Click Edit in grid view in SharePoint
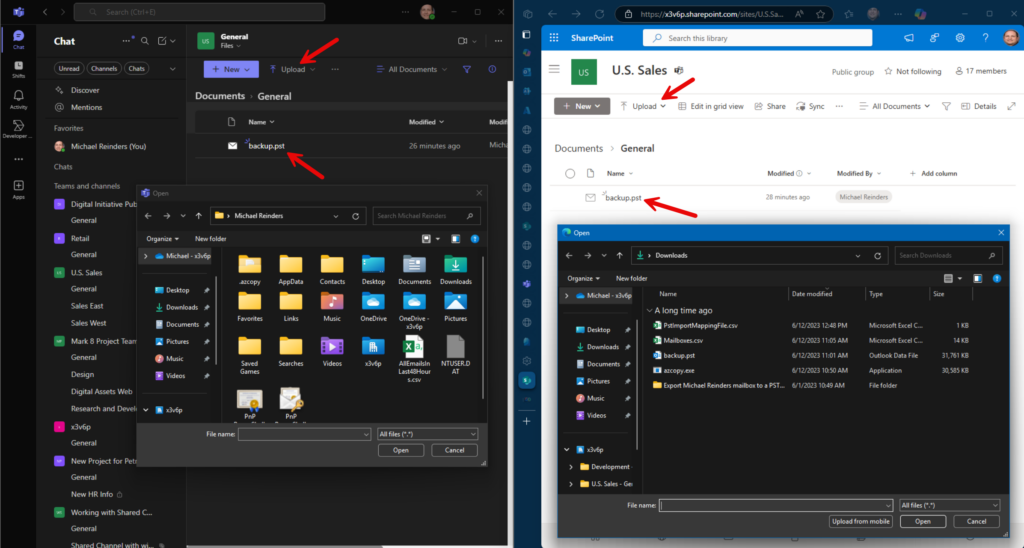Image resolution: width=1024 pixels, height=548 pixels. [711, 106]
